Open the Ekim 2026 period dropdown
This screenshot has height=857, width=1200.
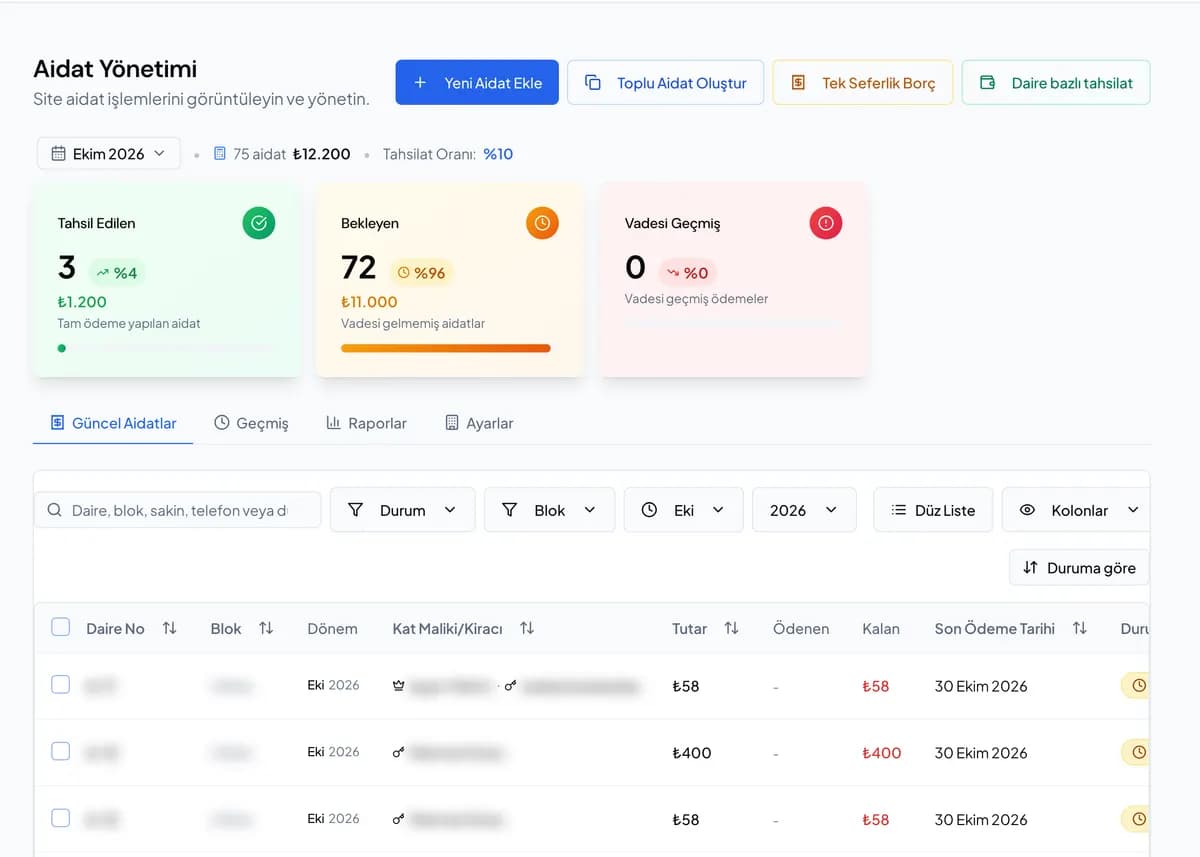point(109,154)
